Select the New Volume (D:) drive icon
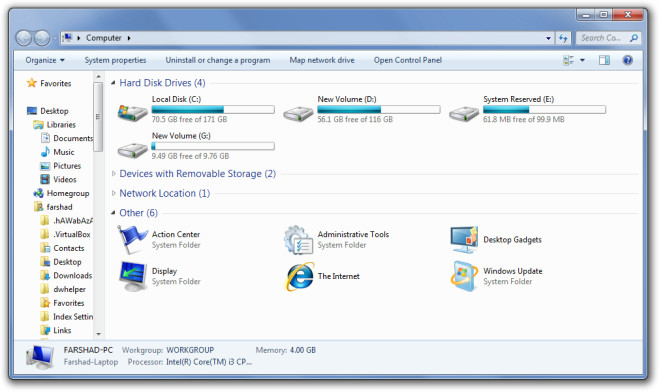 298,113
